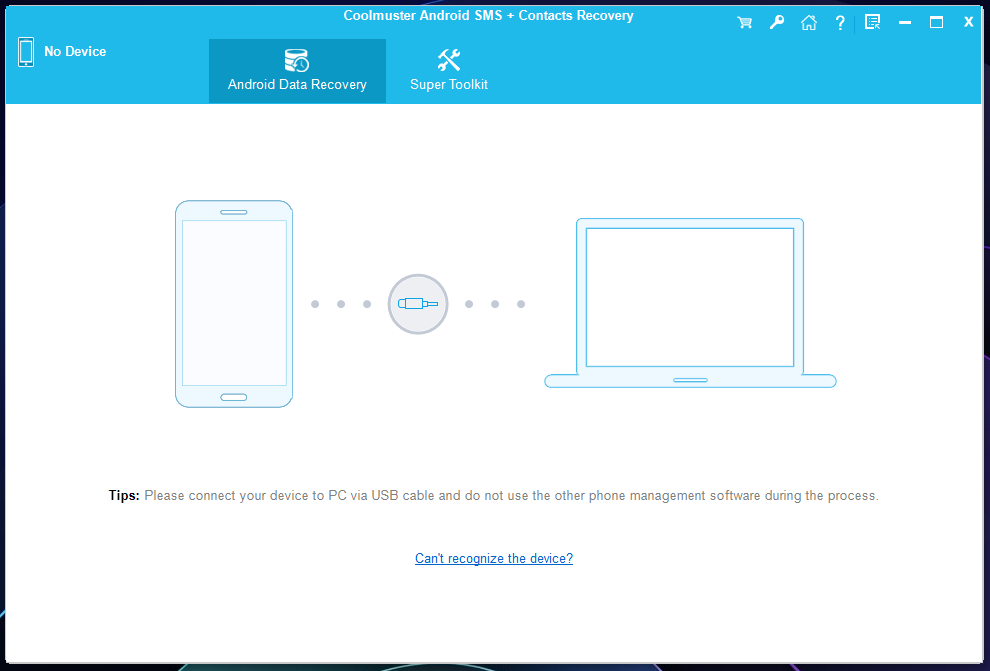Click the laptop illustration

690,303
